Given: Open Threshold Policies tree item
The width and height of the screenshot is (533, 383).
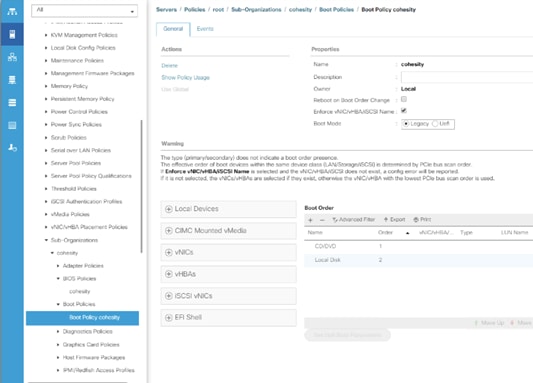Looking at the screenshot, I should pos(74,189).
